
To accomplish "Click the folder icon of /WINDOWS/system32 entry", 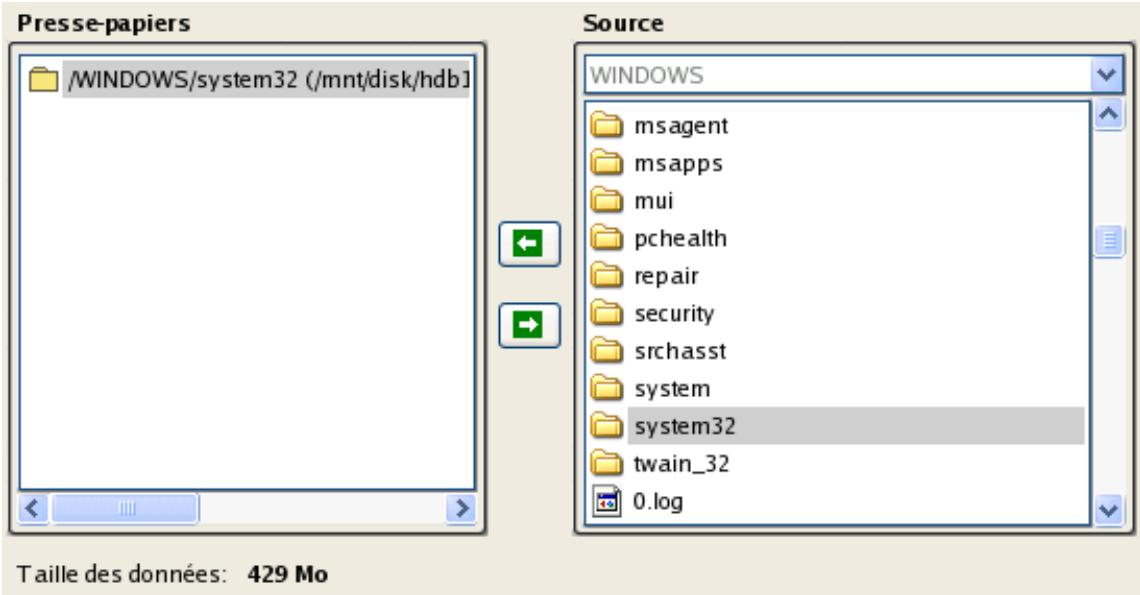I will pyautogui.click(x=44, y=79).
